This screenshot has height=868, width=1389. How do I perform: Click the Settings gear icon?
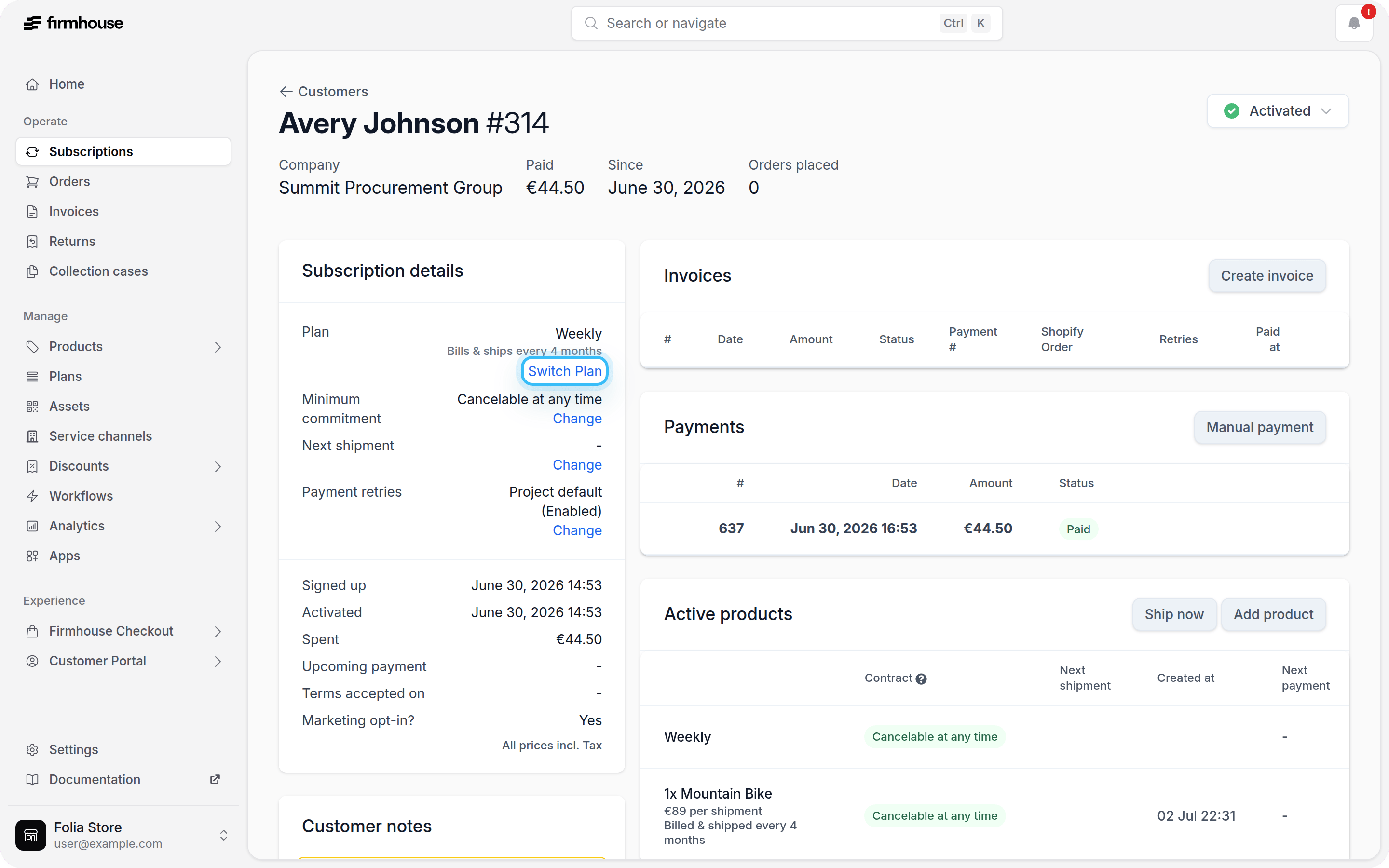pyautogui.click(x=33, y=749)
